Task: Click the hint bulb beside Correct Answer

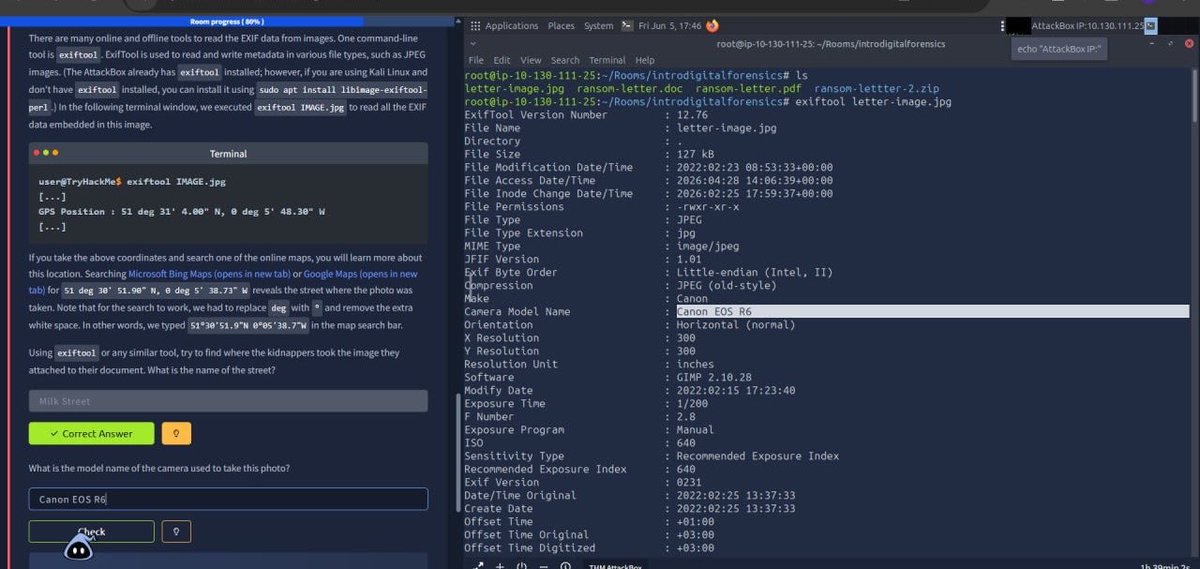Action: tap(176, 434)
